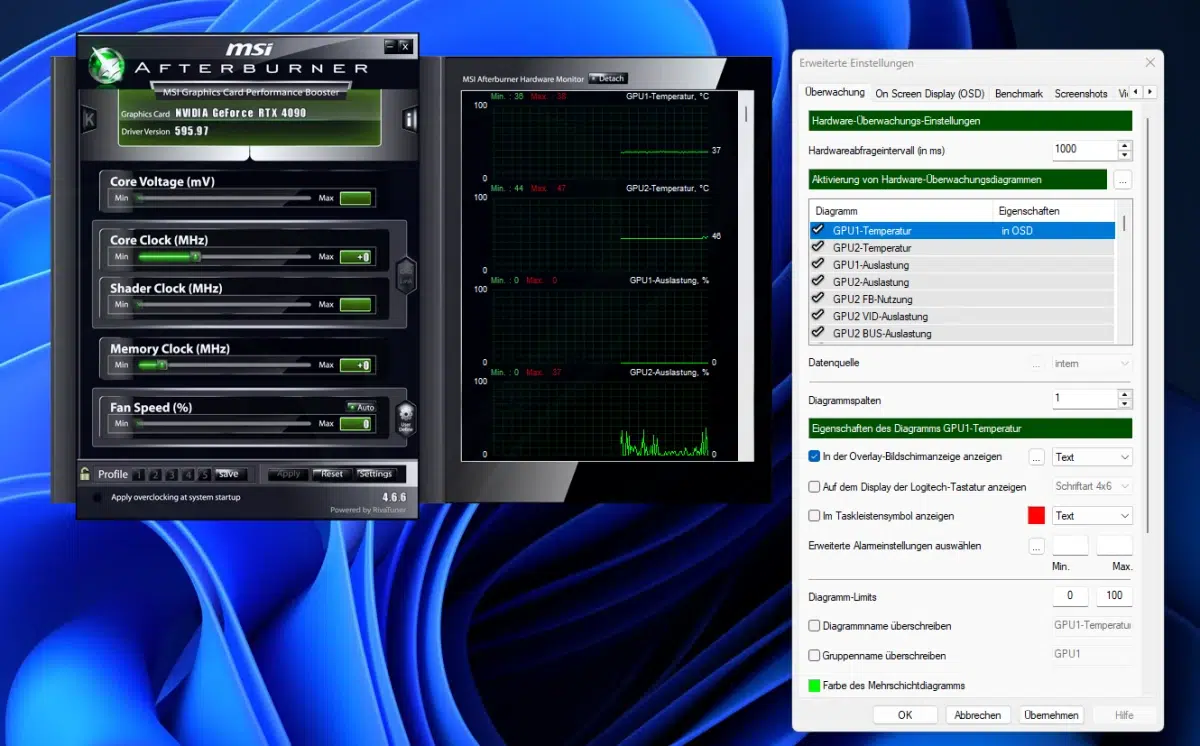
Task: Click the Übernehmen button
Action: [1051, 715]
